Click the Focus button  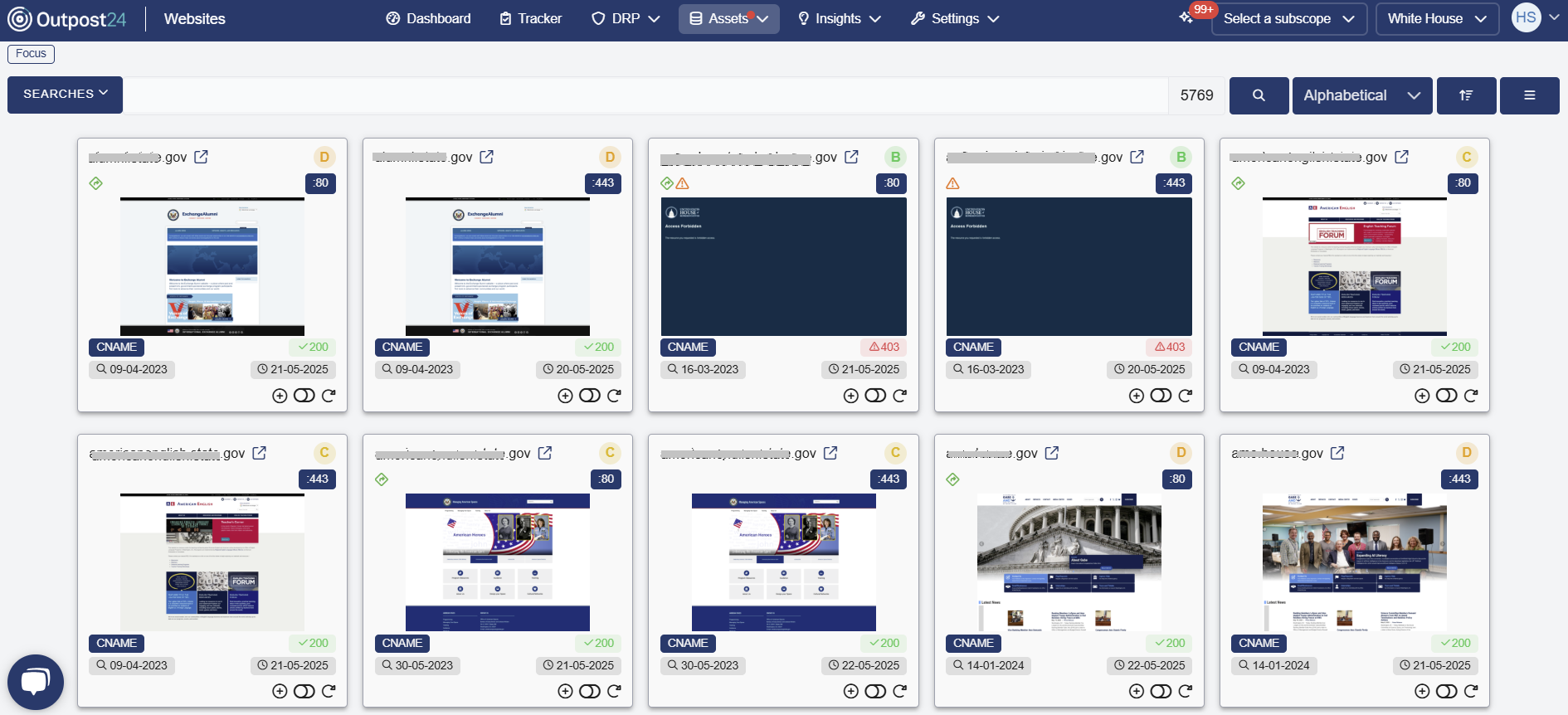coord(31,54)
